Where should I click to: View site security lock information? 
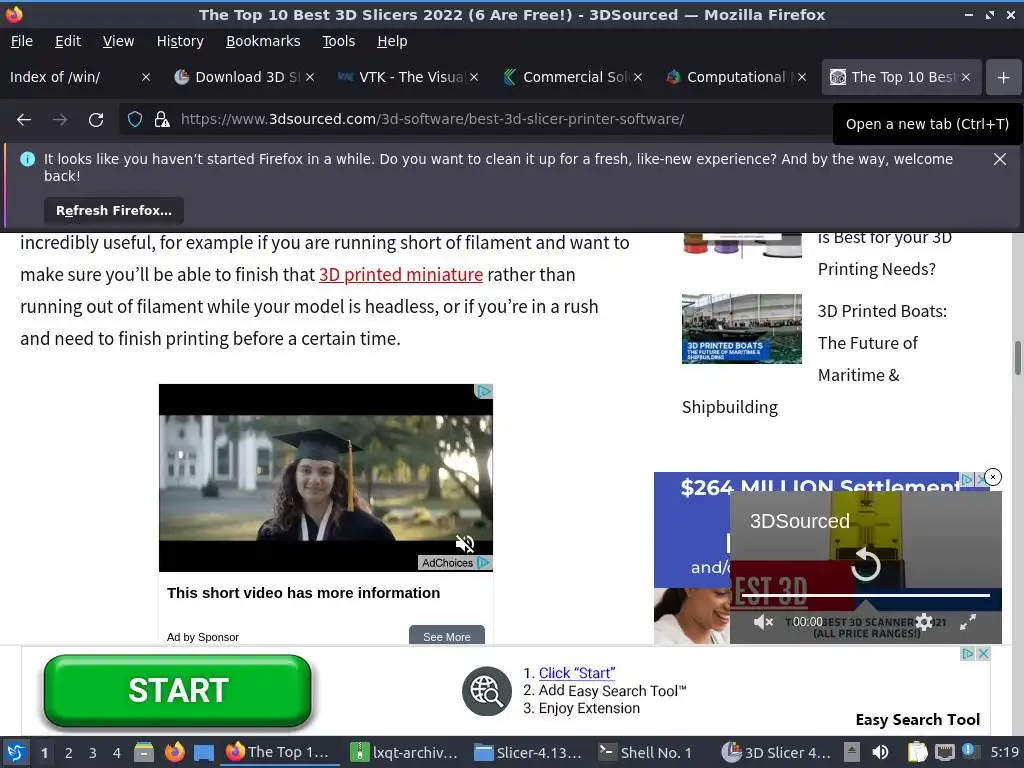click(x=161, y=120)
